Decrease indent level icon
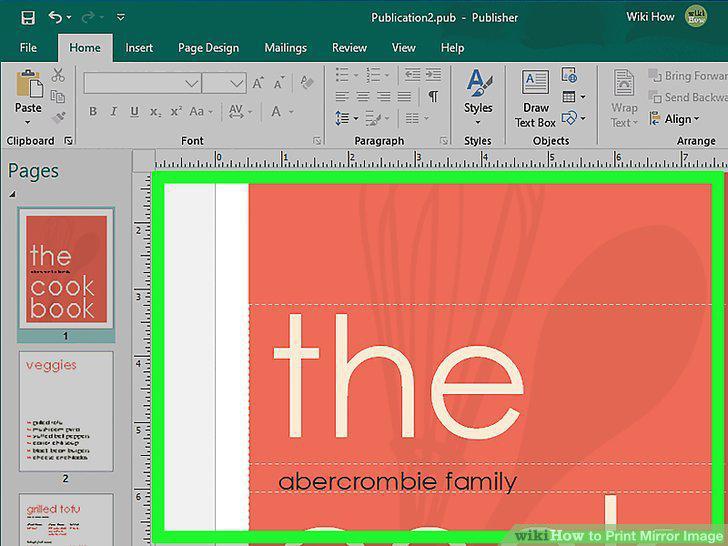This screenshot has height=546, width=728. point(412,75)
